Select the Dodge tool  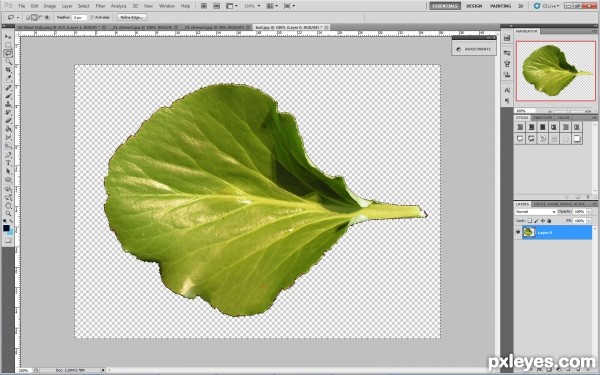tap(8, 146)
